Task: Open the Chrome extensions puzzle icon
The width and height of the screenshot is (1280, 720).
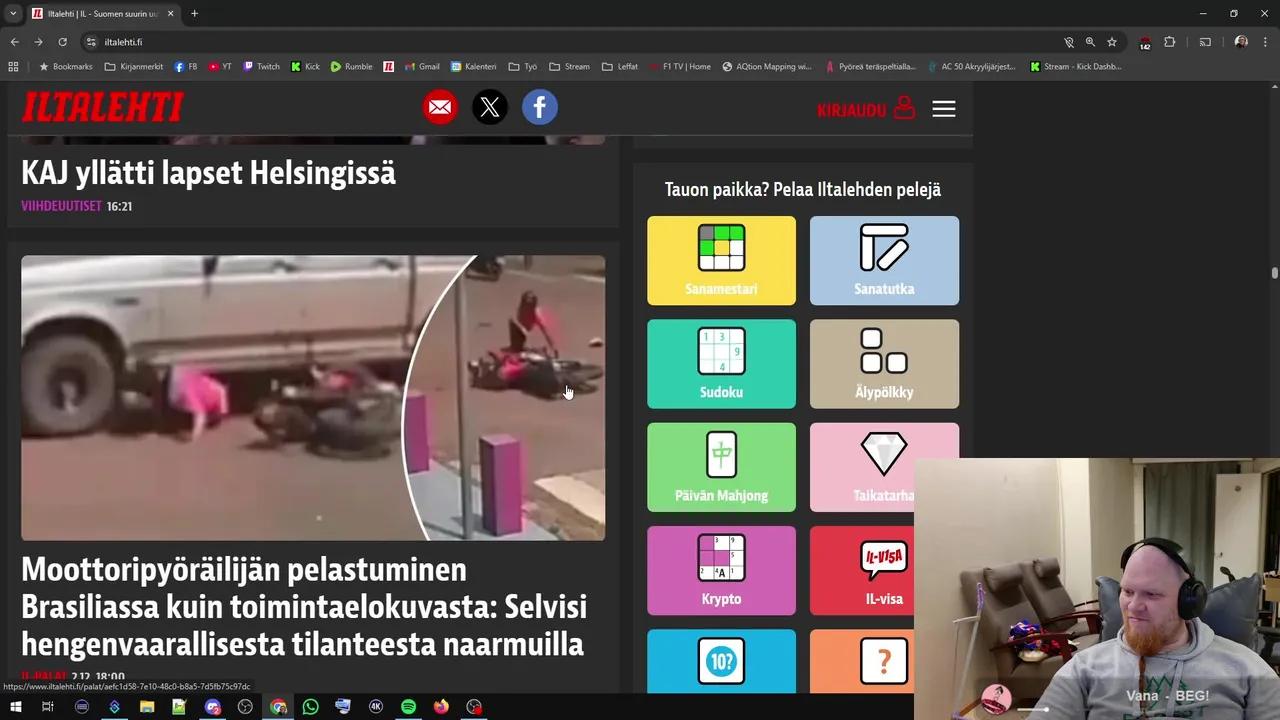Action: (1170, 42)
